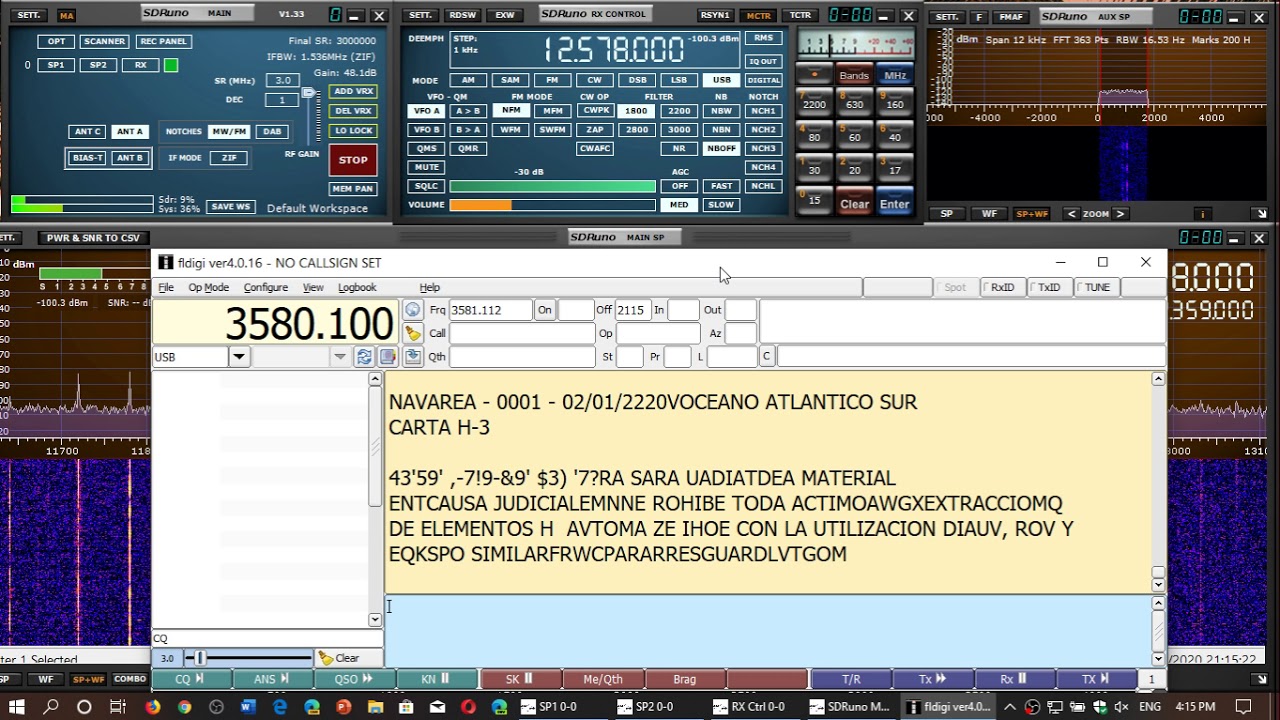1280x720 pixels.
Task: Click the Brag macro button
Action: pyautogui.click(x=685, y=679)
